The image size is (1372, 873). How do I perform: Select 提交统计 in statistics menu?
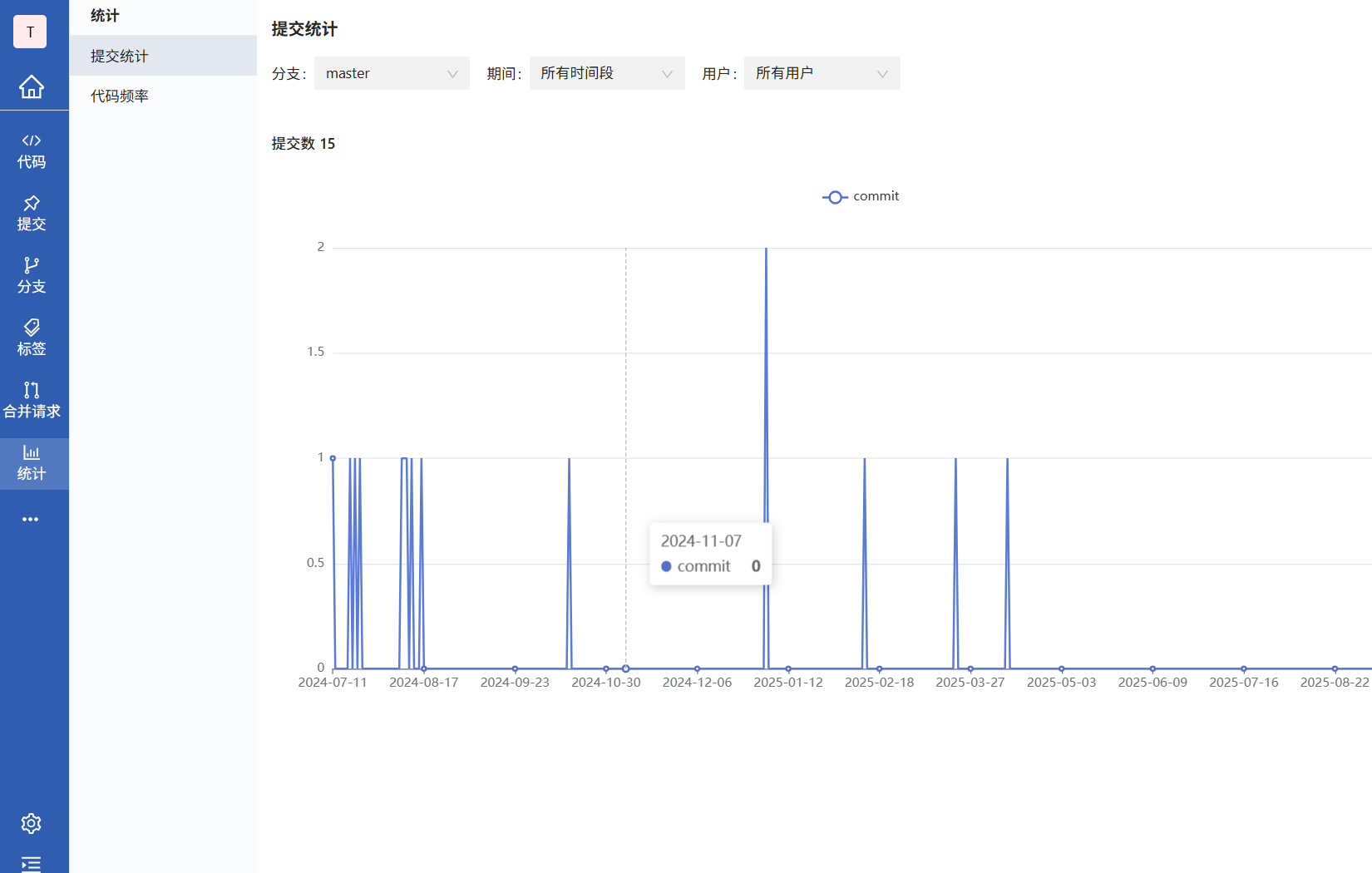[x=118, y=56]
